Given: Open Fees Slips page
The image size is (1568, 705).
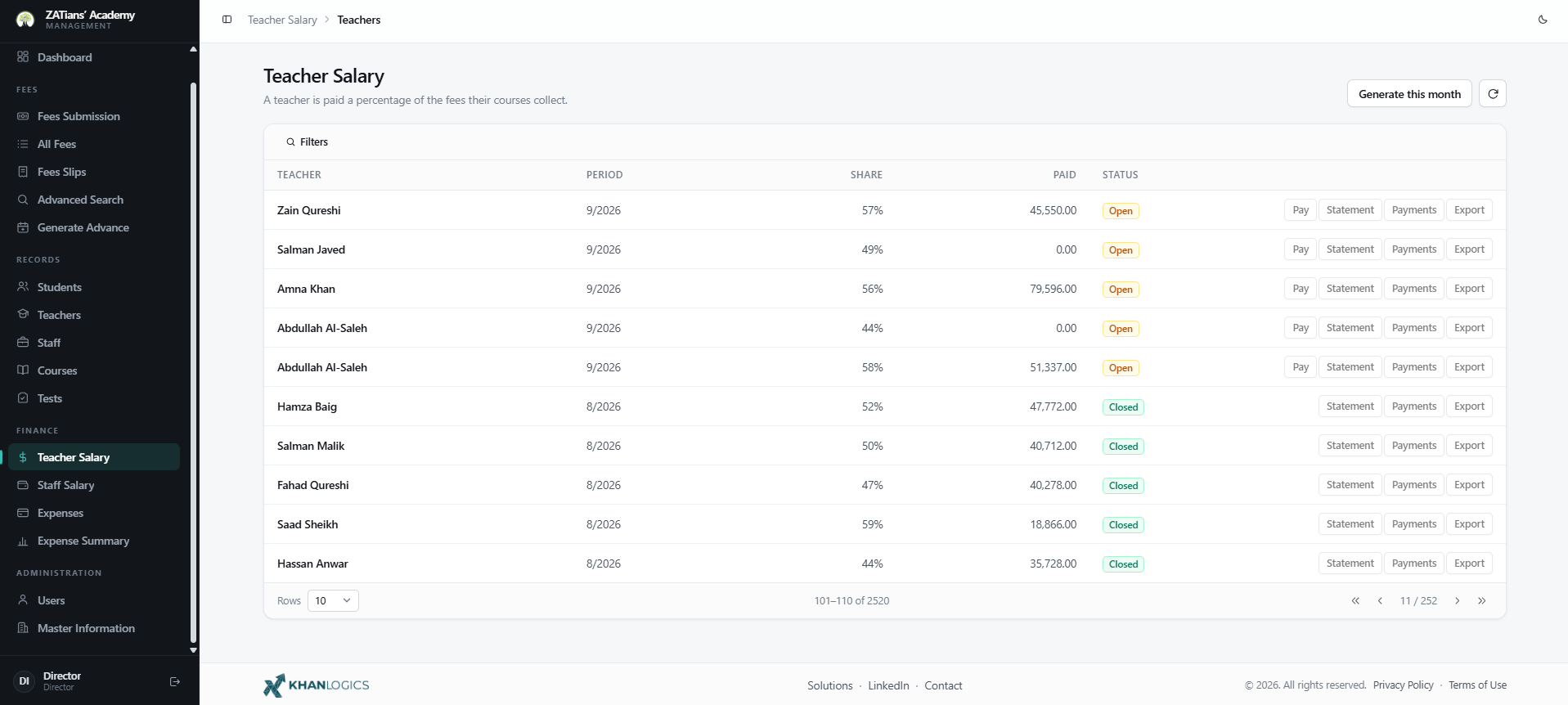Looking at the screenshot, I should 94,172.
